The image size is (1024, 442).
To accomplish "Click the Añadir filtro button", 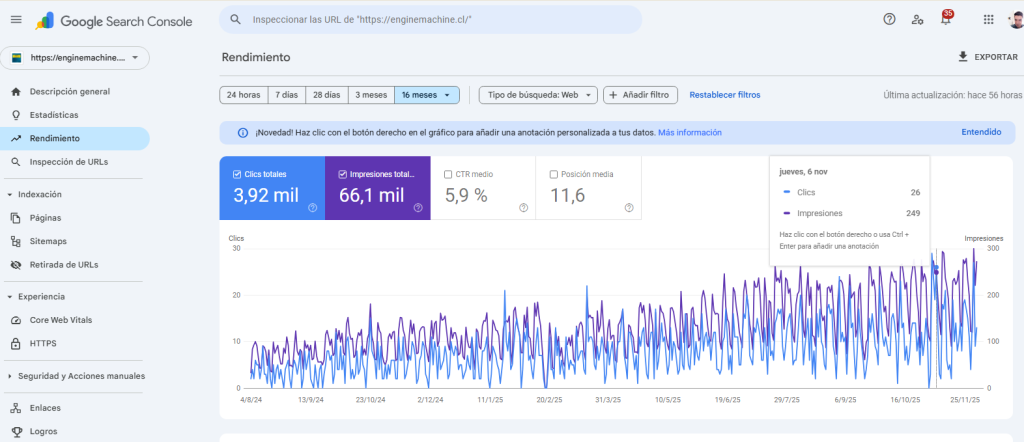I will (641, 95).
